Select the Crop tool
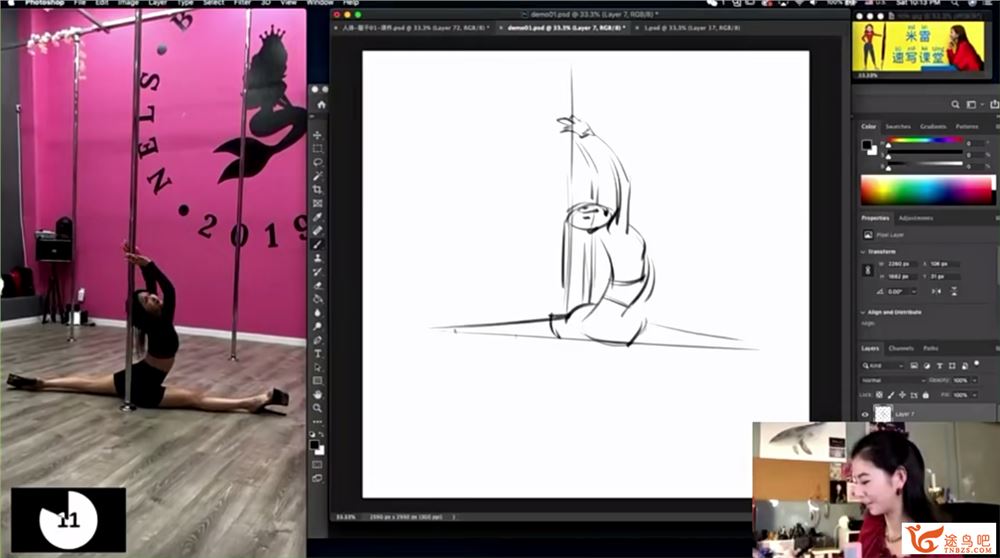The width and height of the screenshot is (1000, 558). (318, 189)
